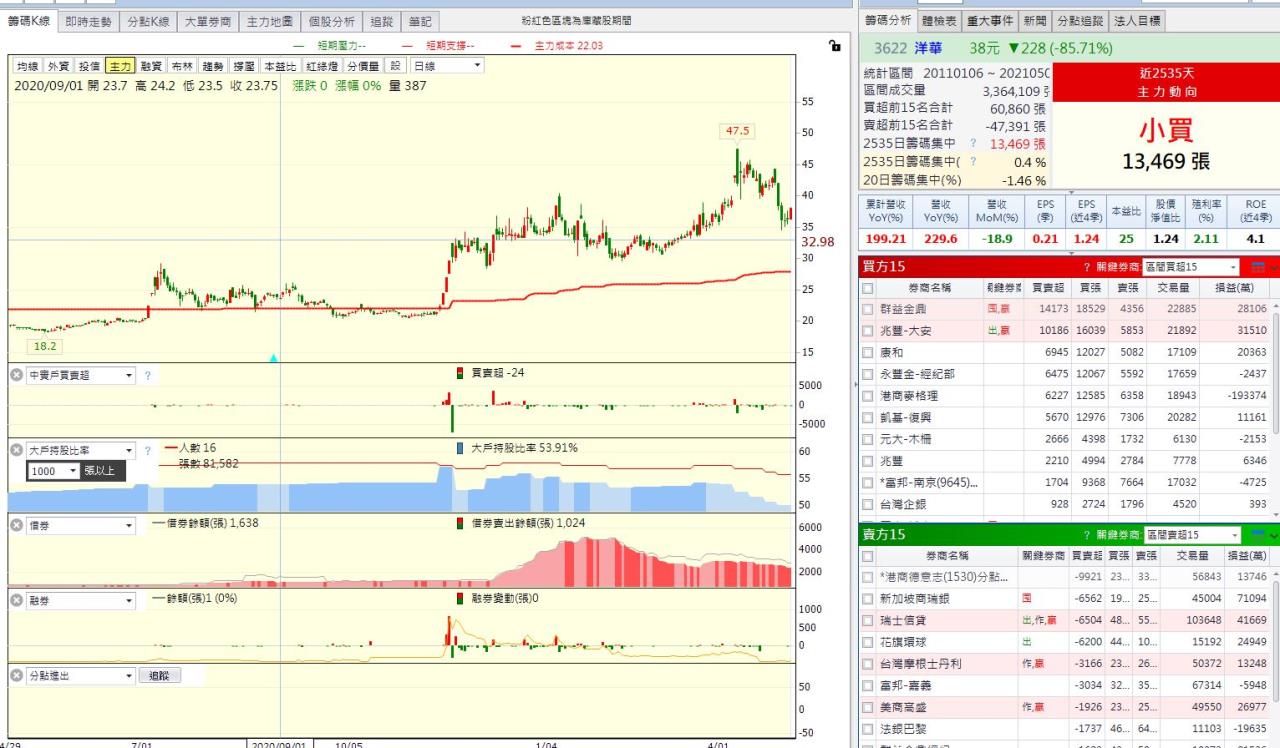Click the help icon beside 大戶持股比率

tap(147, 451)
